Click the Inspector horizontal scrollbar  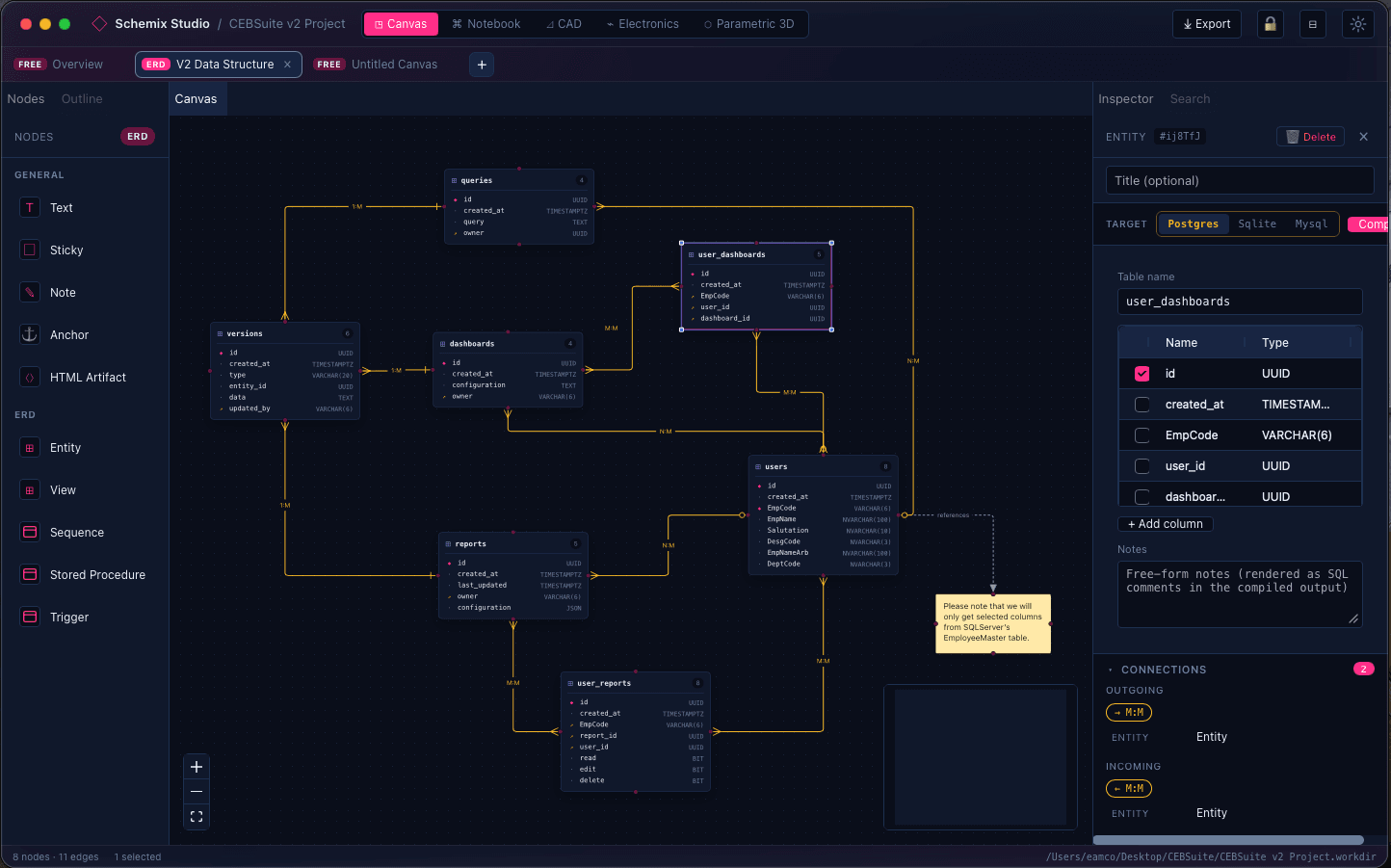coord(1228,840)
